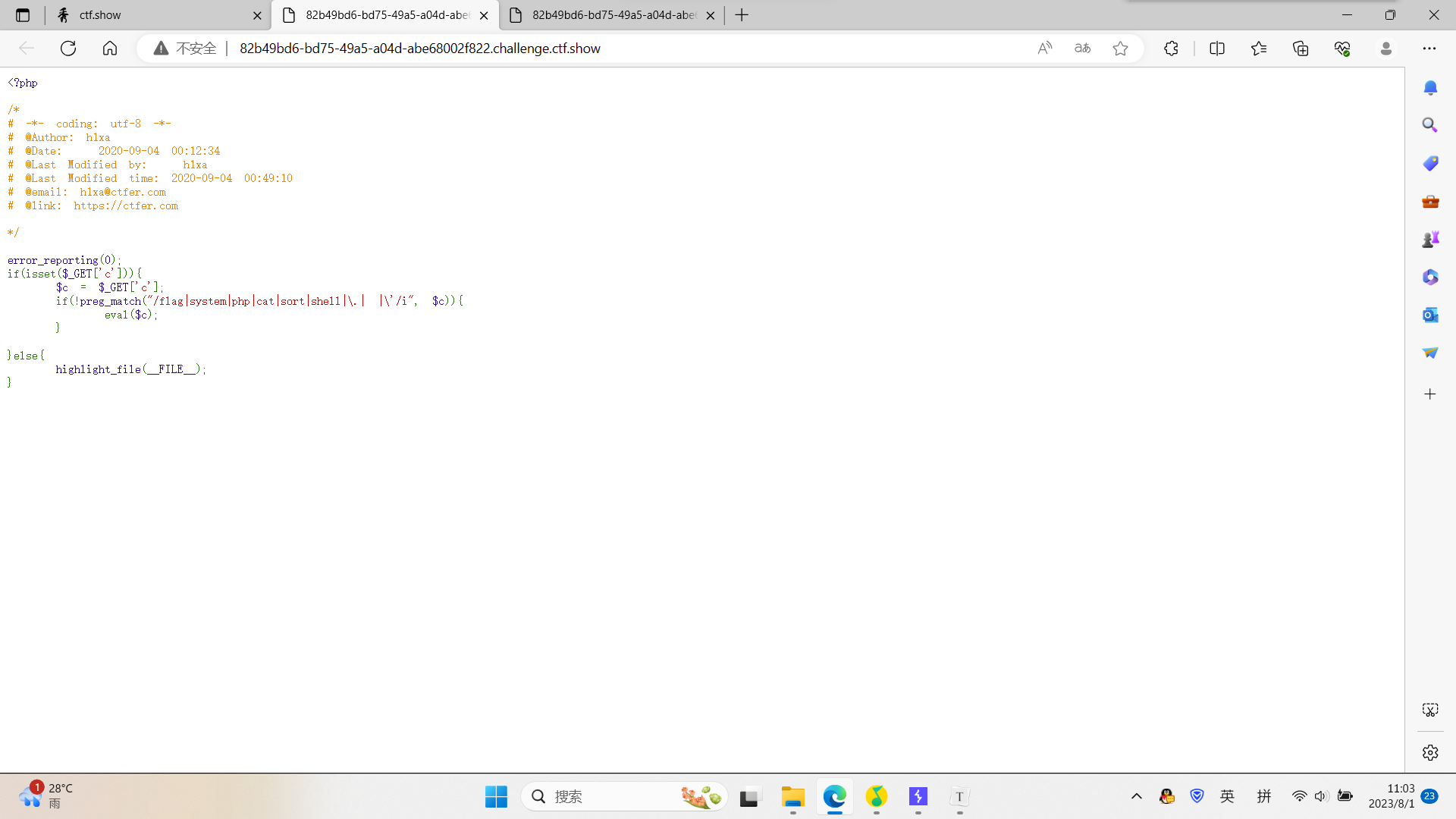Screen dimensions: 1456x819
Task: Open File Explorer from taskbar
Action: (x=793, y=797)
